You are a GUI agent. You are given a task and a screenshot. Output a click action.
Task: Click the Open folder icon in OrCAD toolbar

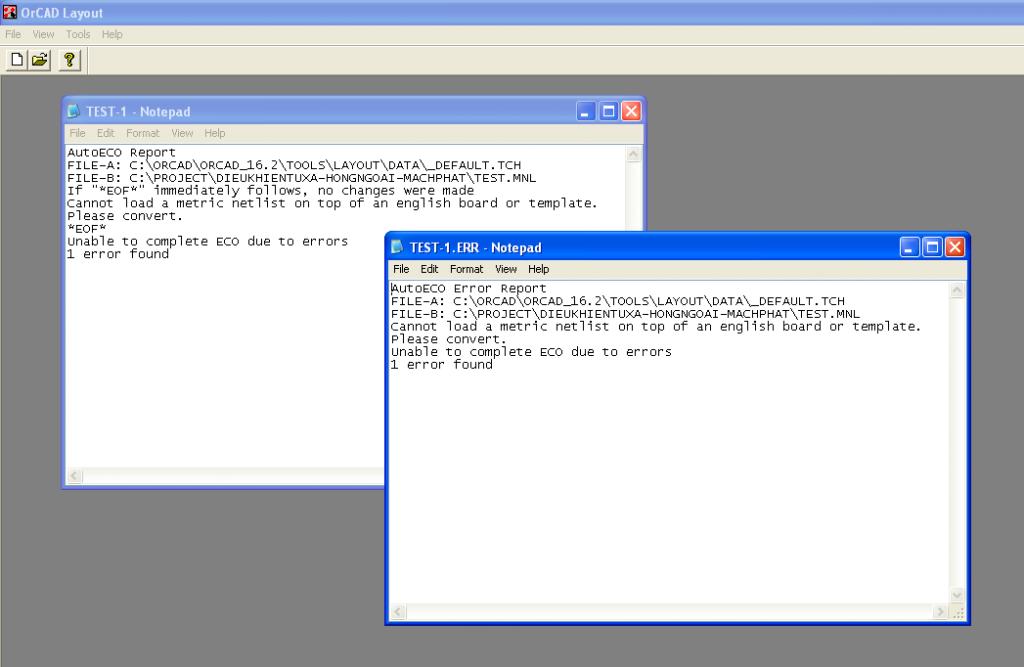(40, 60)
